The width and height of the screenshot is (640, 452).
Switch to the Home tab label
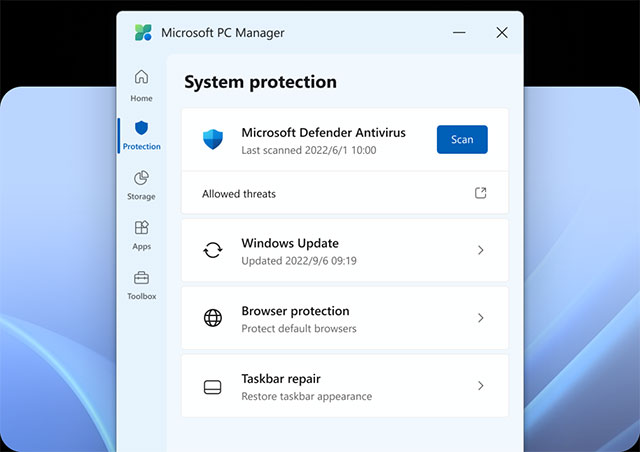coord(141,98)
